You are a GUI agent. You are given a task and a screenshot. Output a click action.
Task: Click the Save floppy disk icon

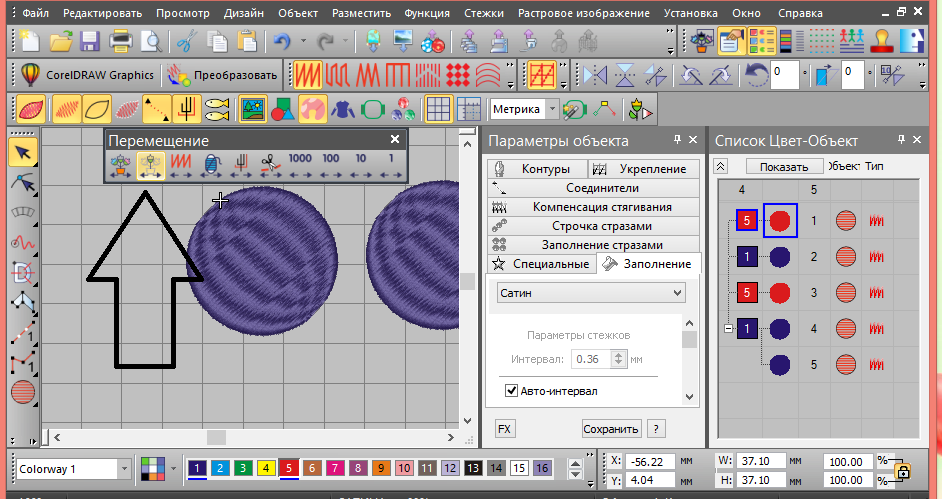[x=90, y=42]
